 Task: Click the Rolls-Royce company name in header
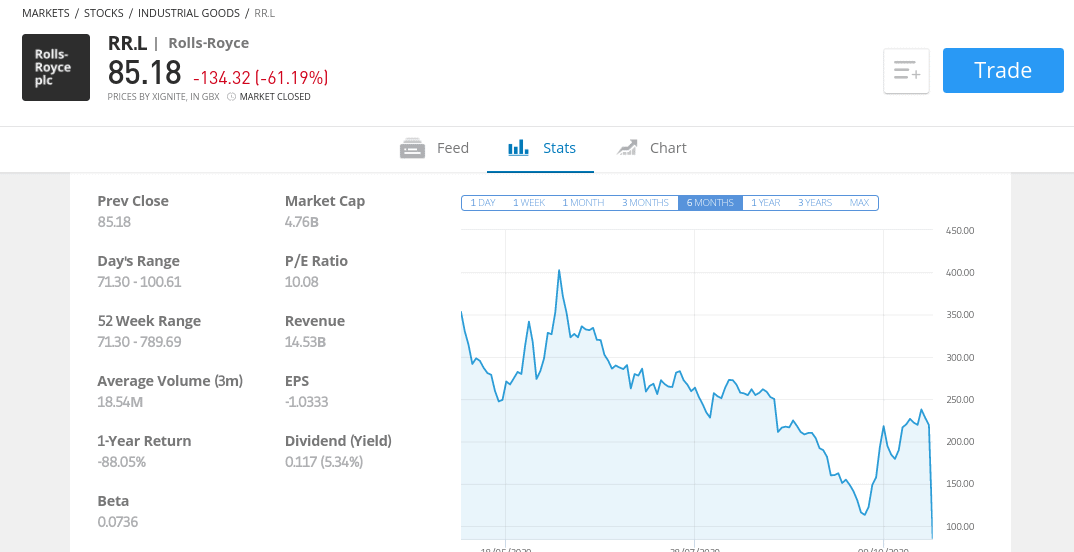click(208, 43)
